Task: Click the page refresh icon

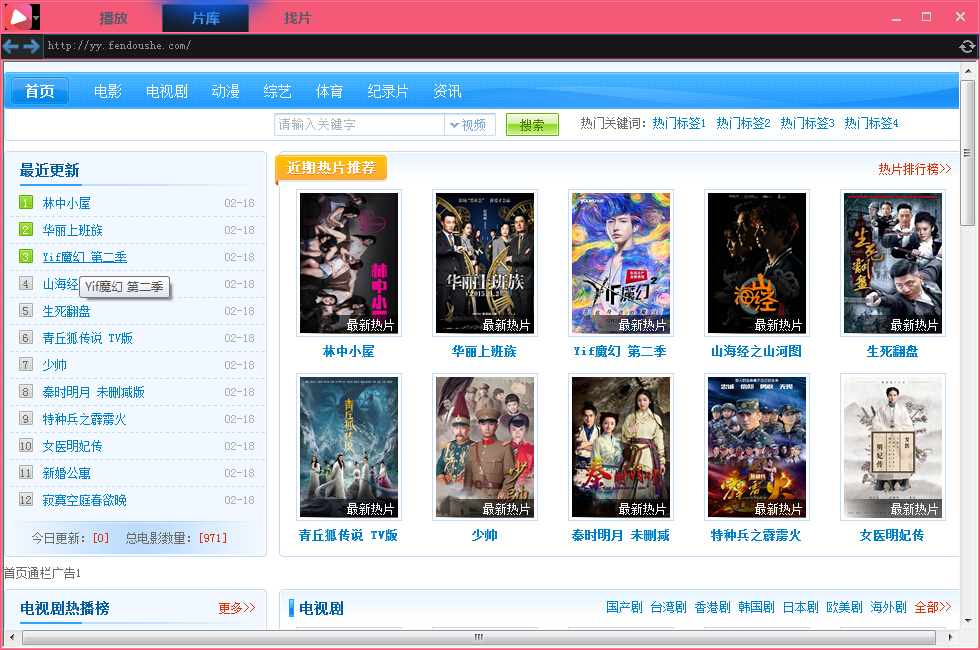Action: click(966, 46)
